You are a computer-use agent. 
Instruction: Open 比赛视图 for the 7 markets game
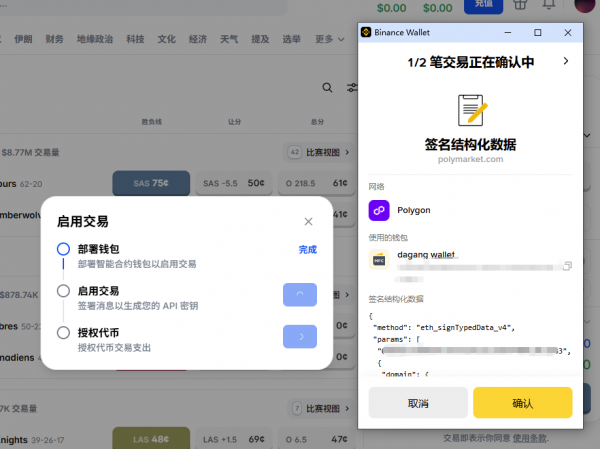[x=321, y=408]
